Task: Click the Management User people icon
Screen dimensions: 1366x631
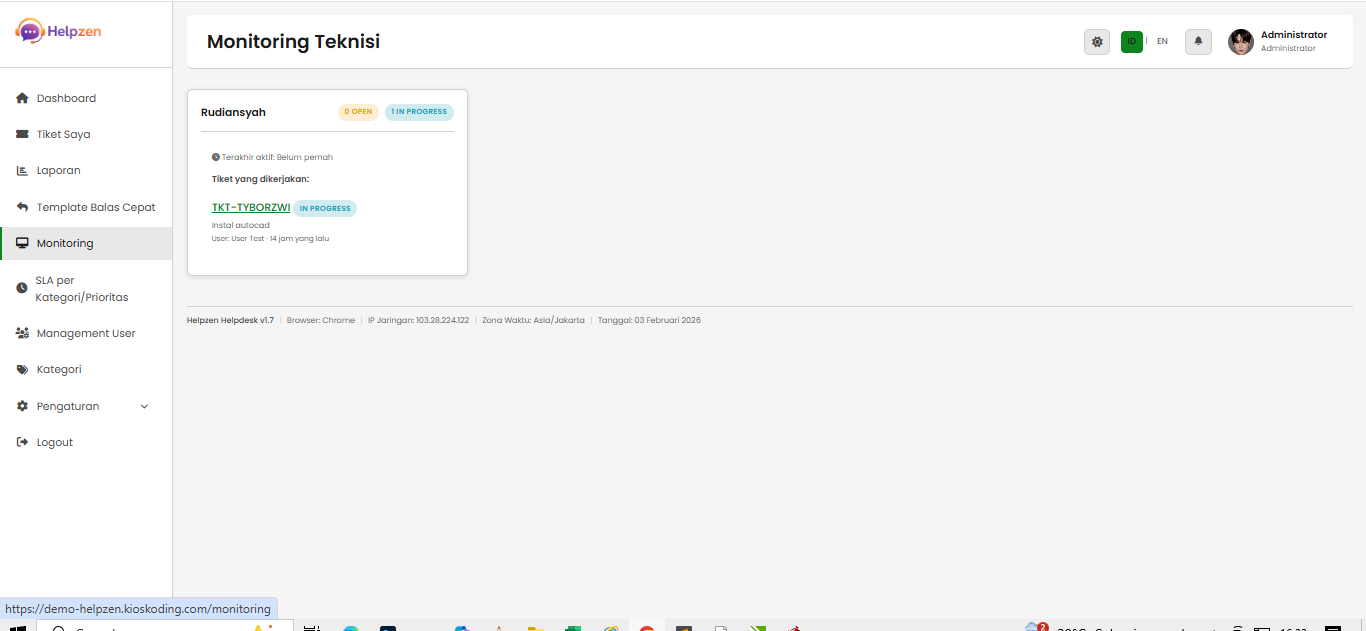Action: tap(21, 333)
